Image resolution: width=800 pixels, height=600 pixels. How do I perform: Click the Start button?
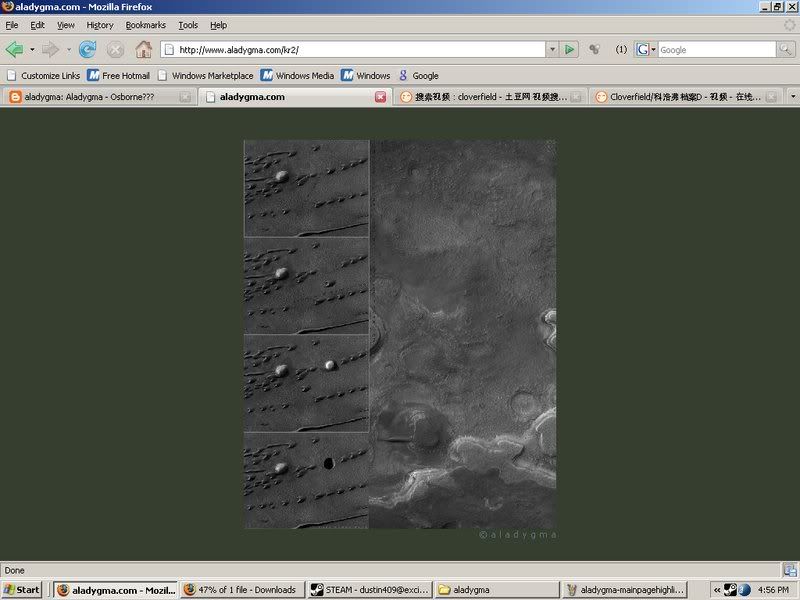[x=23, y=590]
